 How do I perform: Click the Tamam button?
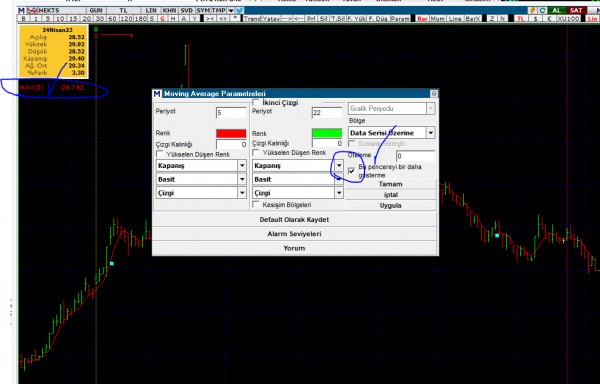(x=390, y=184)
